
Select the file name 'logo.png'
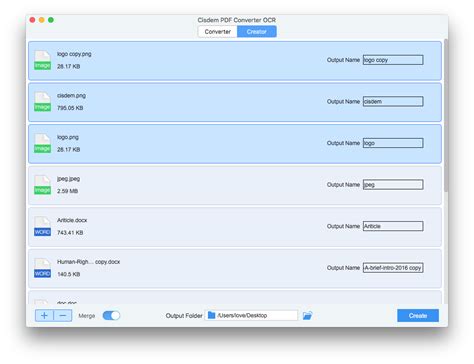tap(68, 137)
